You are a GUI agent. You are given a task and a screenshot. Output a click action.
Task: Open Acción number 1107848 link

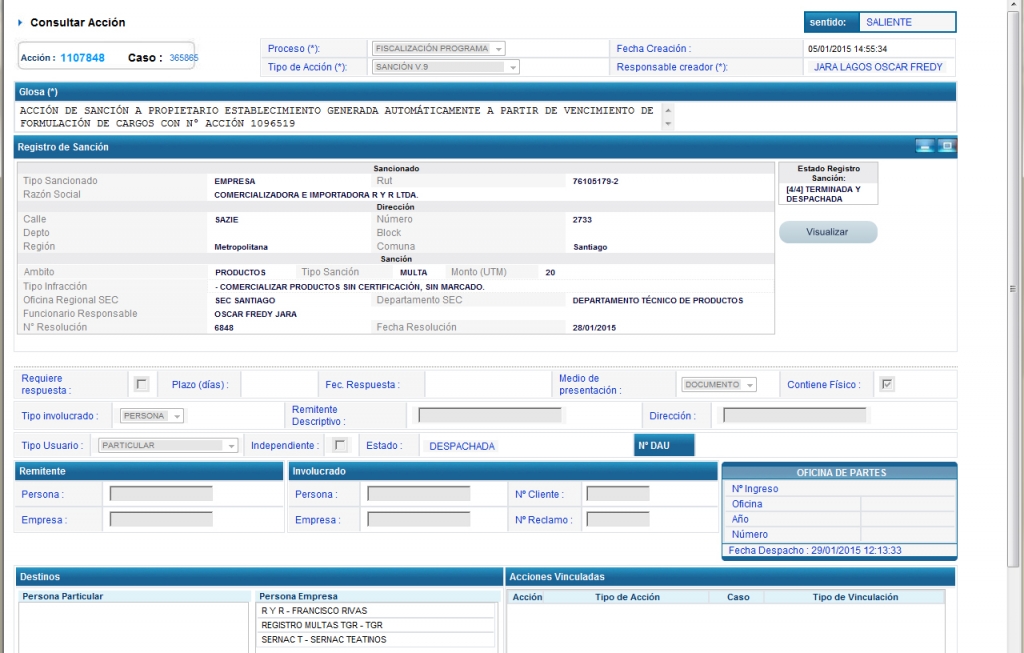click(x=82, y=58)
